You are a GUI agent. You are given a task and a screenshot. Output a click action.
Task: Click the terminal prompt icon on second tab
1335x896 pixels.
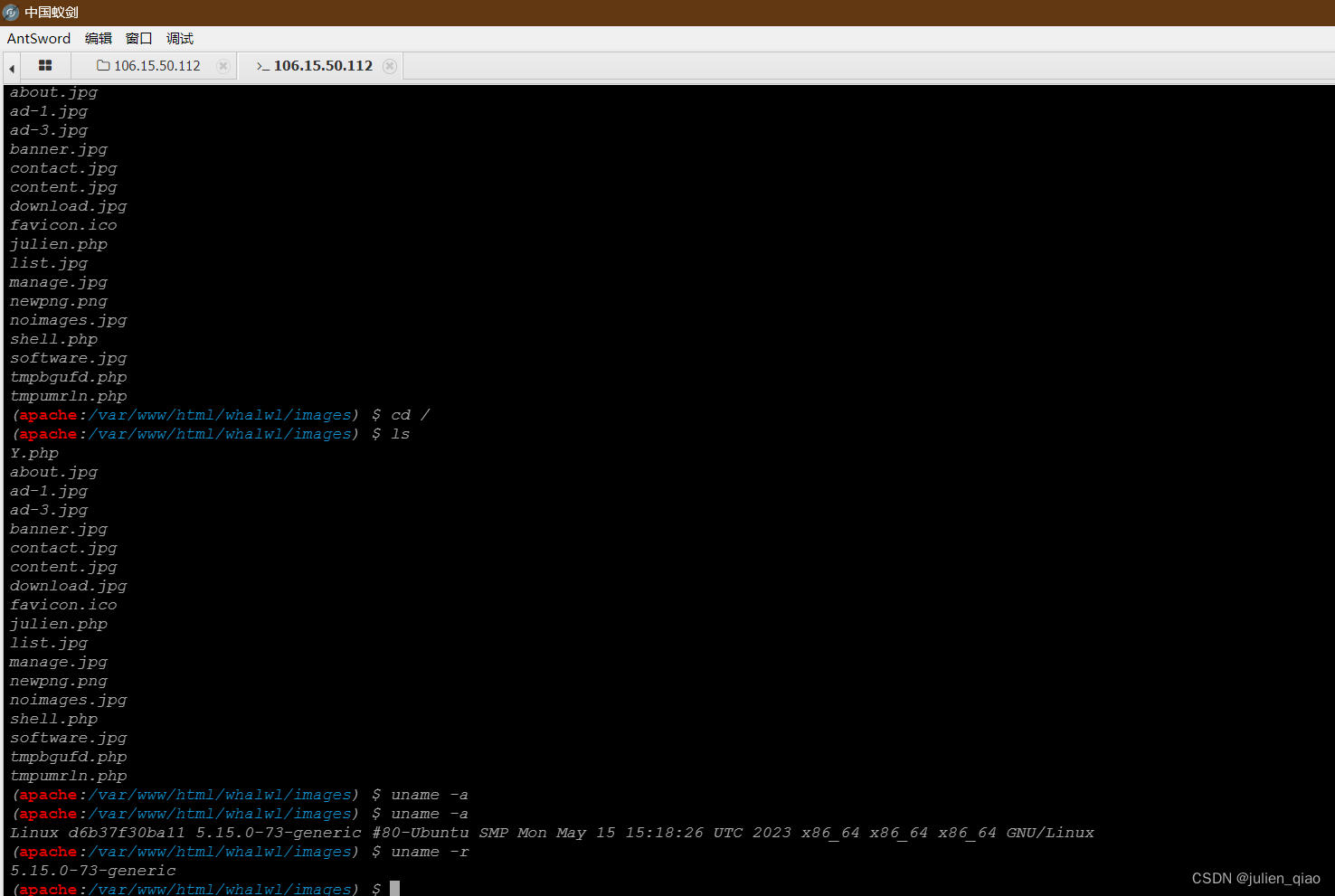click(263, 66)
